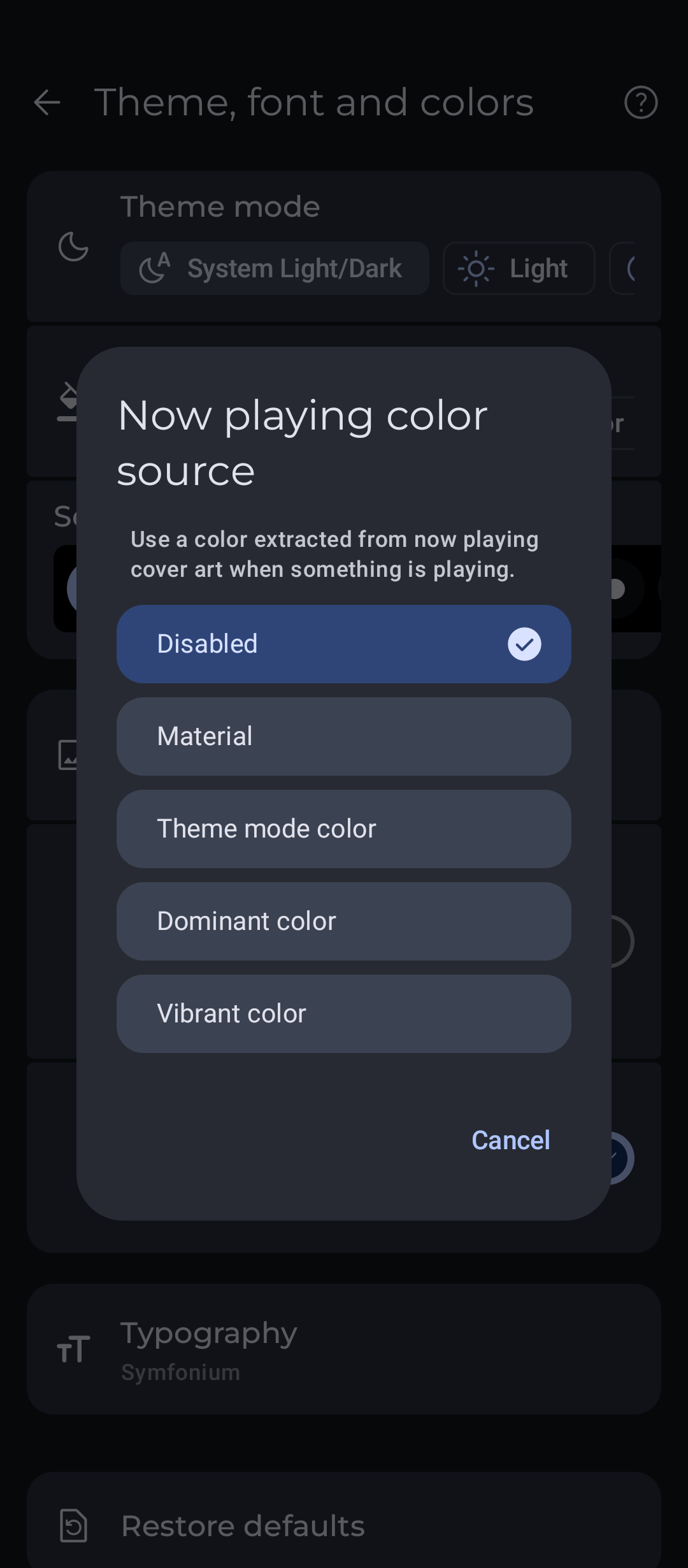Choose the Vibrant color option
This screenshot has height=1568, width=688.
pyautogui.click(x=343, y=1013)
